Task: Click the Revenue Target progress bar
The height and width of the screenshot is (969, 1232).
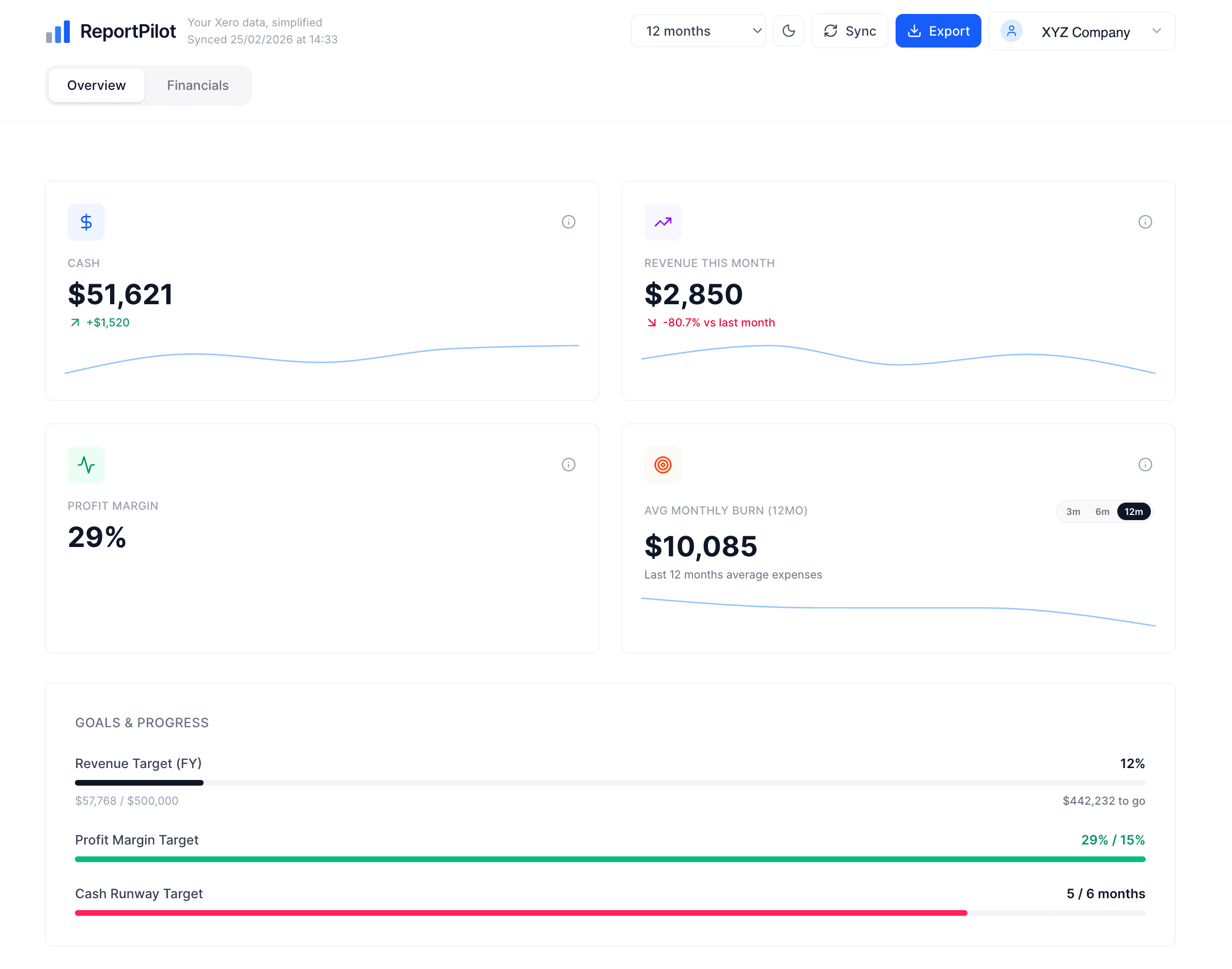Action: (610, 783)
